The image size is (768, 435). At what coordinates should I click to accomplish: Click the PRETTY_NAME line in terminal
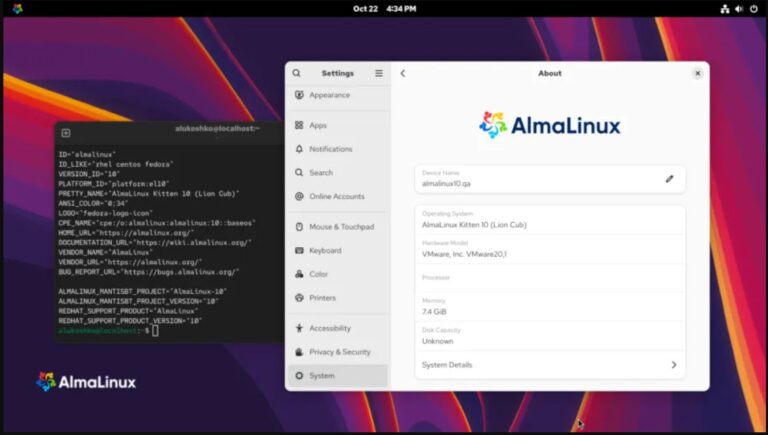pyautogui.click(x=149, y=193)
